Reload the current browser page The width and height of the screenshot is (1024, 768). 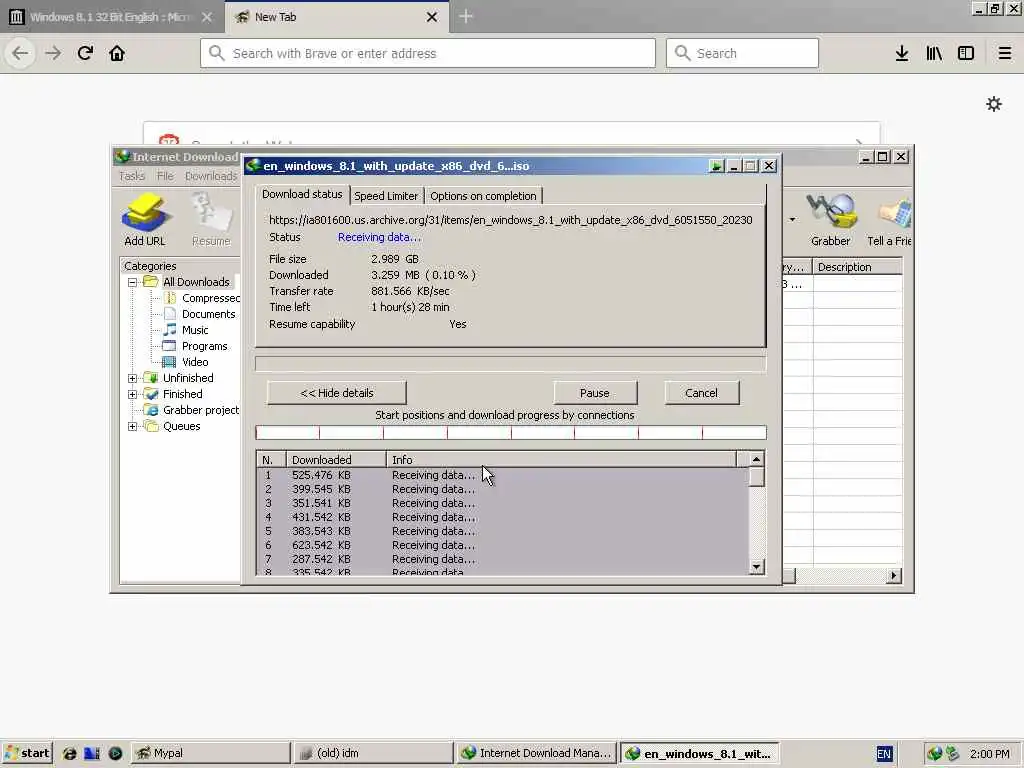85,53
